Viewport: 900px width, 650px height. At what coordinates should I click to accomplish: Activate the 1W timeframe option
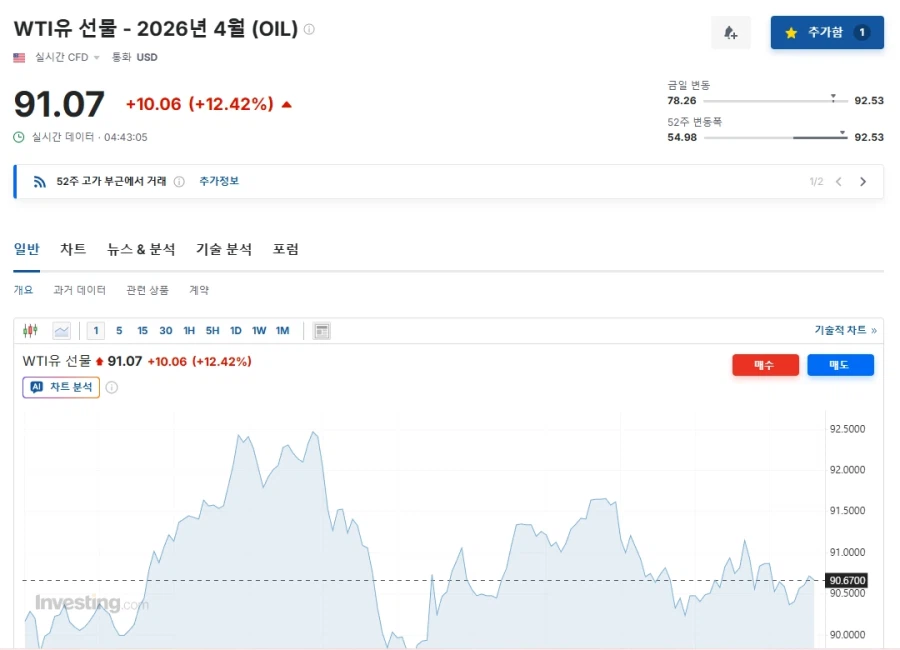tap(259, 330)
